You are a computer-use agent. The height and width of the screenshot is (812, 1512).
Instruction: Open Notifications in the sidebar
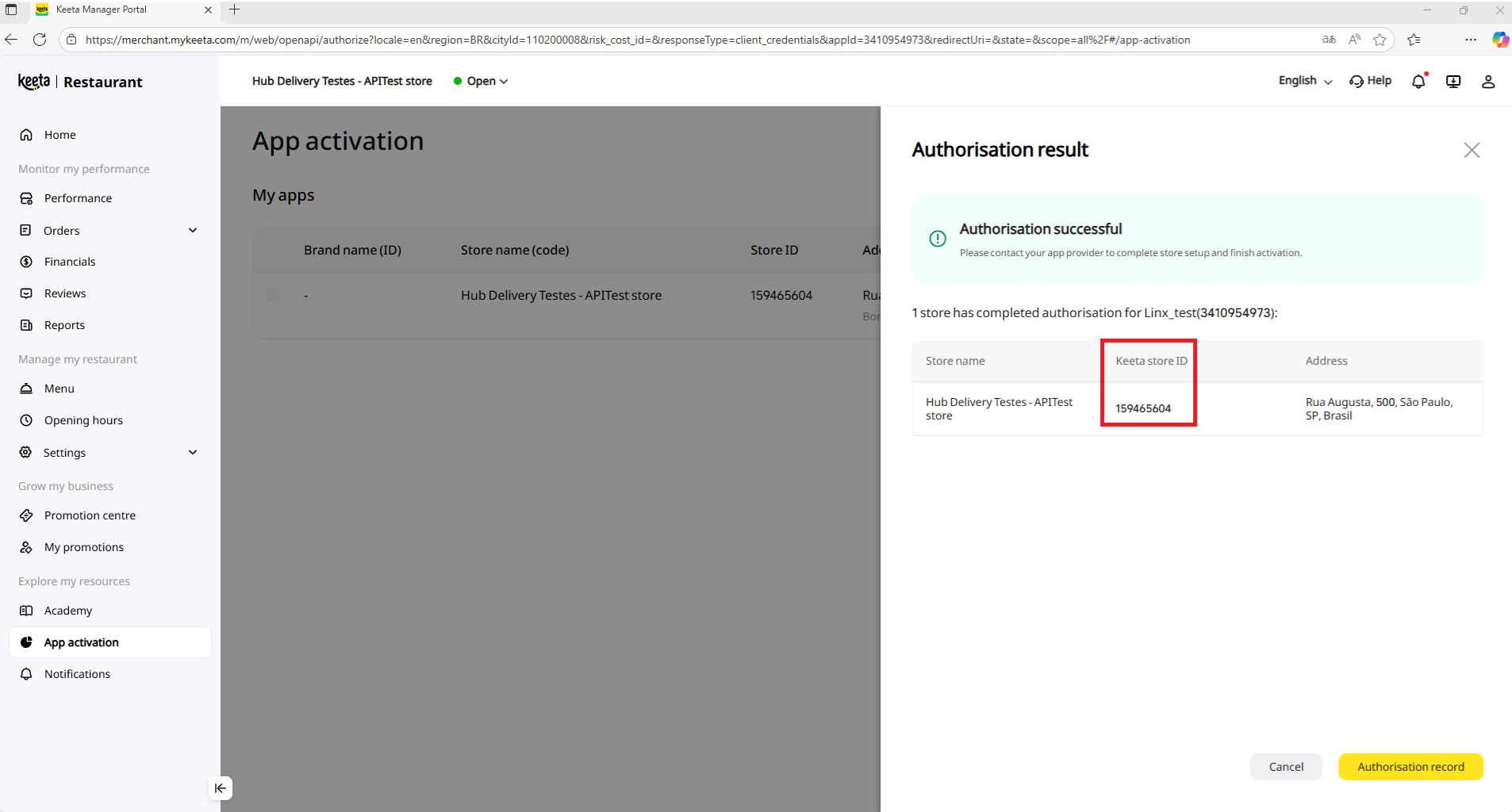(110, 674)
